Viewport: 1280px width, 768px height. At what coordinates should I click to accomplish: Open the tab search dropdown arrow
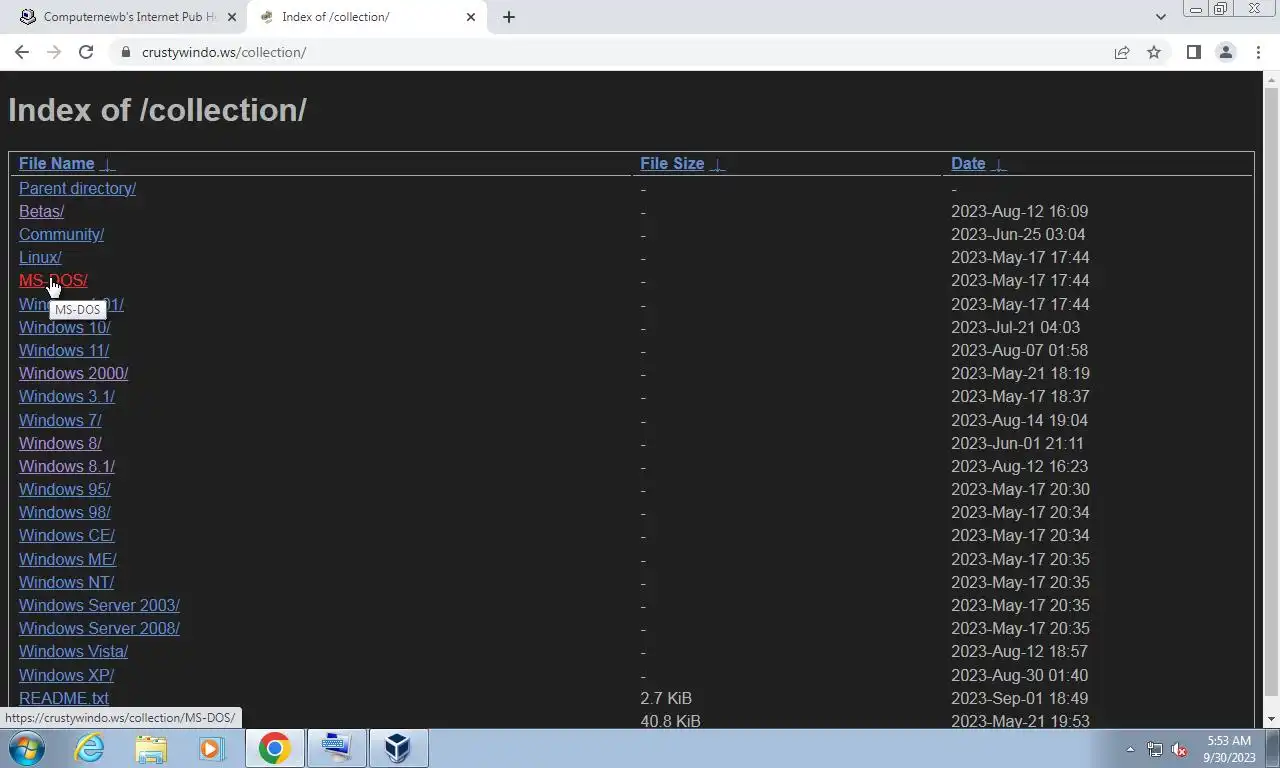(x=1160, y=17)
